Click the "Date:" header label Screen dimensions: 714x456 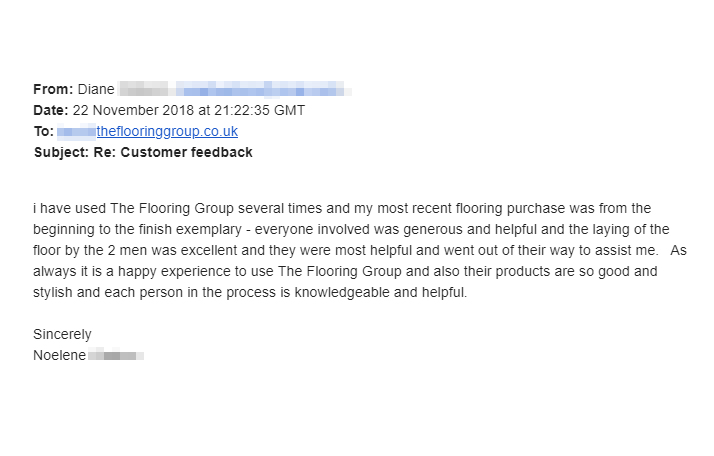click(x=51, y=110)
